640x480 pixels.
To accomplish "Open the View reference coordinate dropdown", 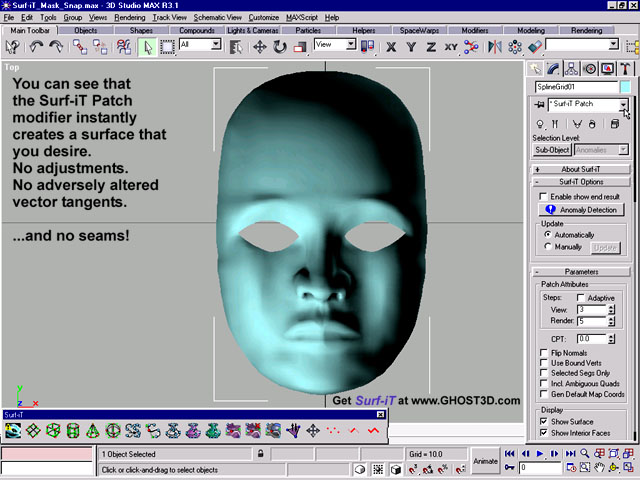I will (351, 44).
